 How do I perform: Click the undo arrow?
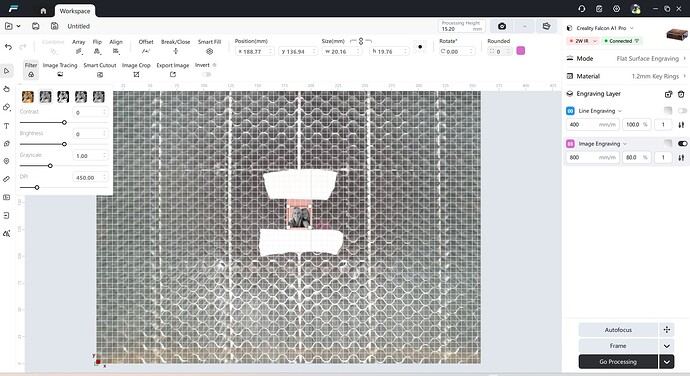(8, 47)
